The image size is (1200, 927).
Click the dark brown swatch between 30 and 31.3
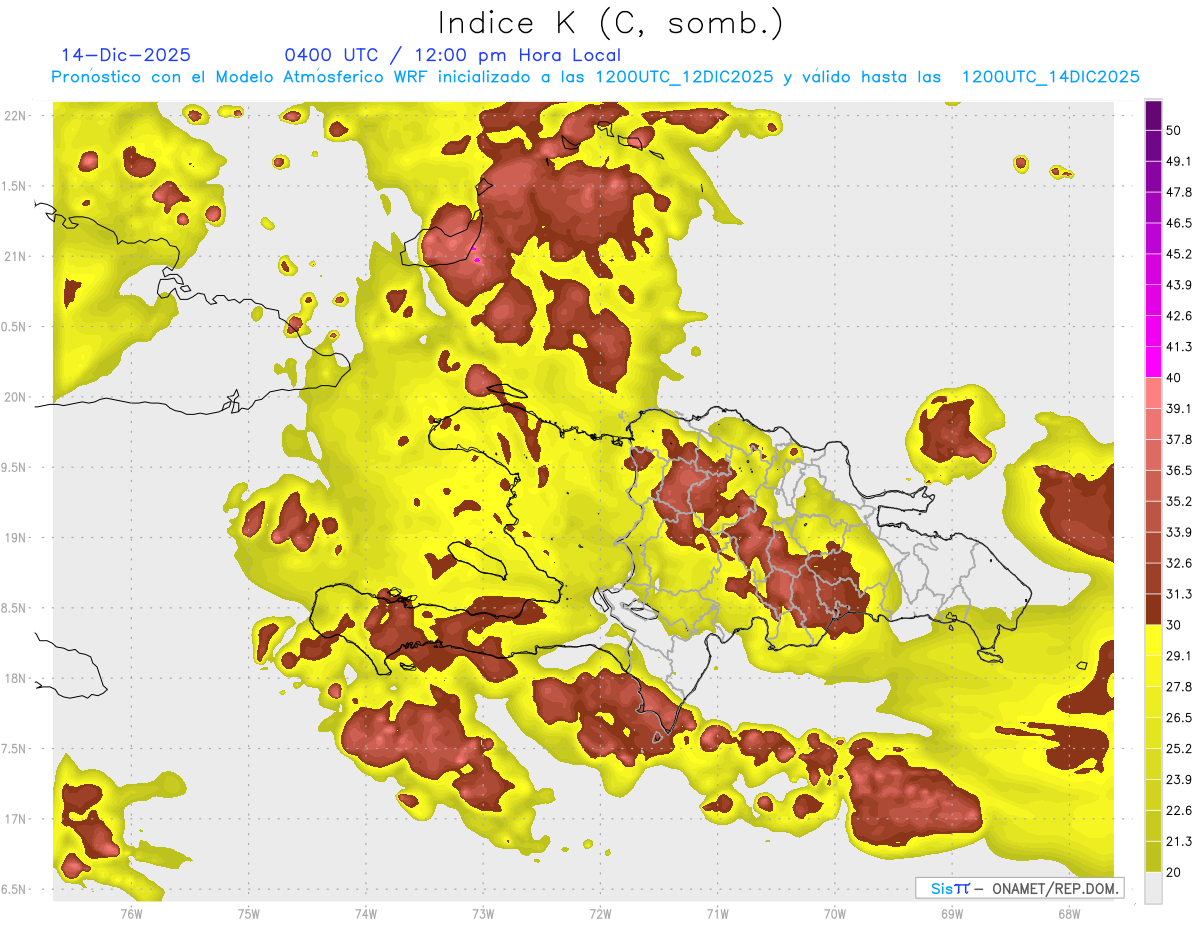pyautogui.click(x=1154, y=609)
